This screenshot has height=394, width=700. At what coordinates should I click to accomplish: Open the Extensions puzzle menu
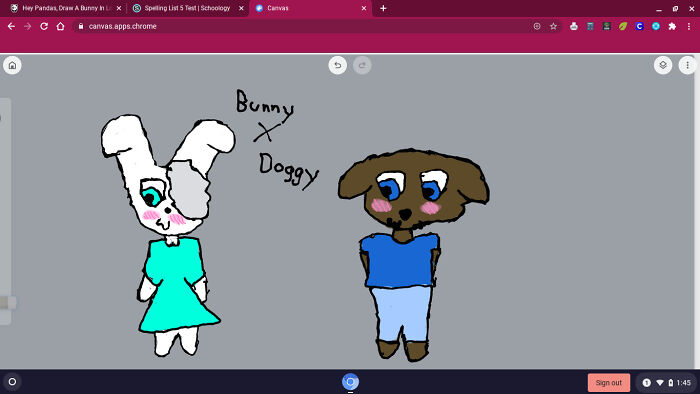pyautogui.click(x=672, y=26)
